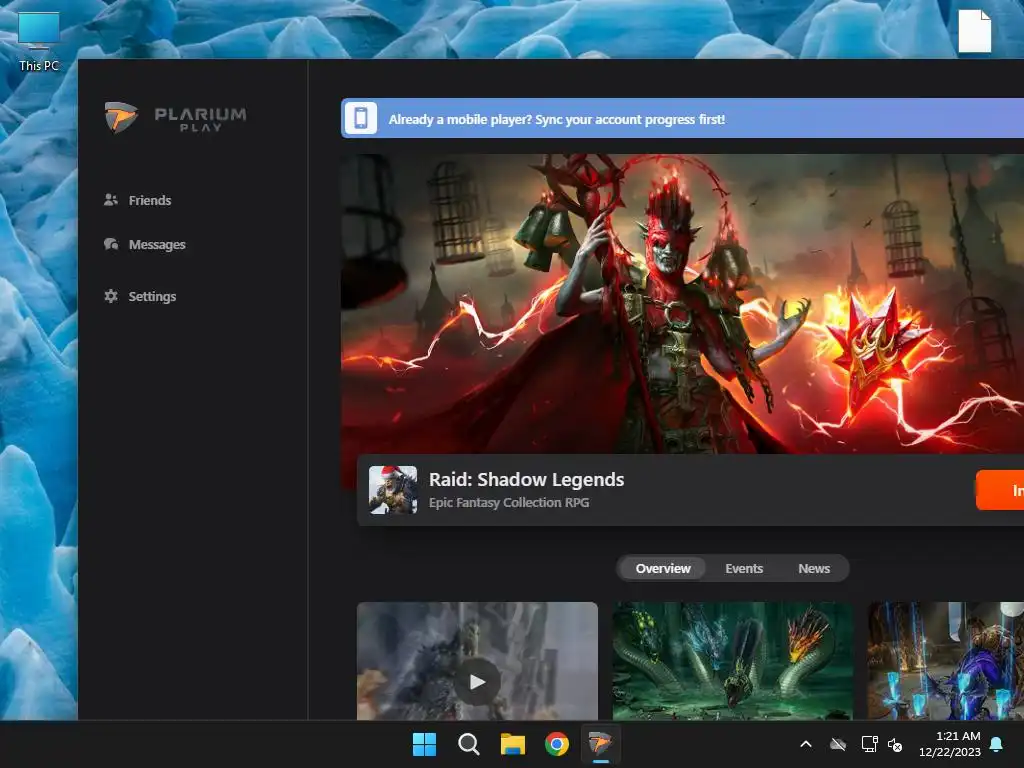The height and width of the screenshot is (768, 1024).
Task: Click the Settings gear icon
Action: 111,296
